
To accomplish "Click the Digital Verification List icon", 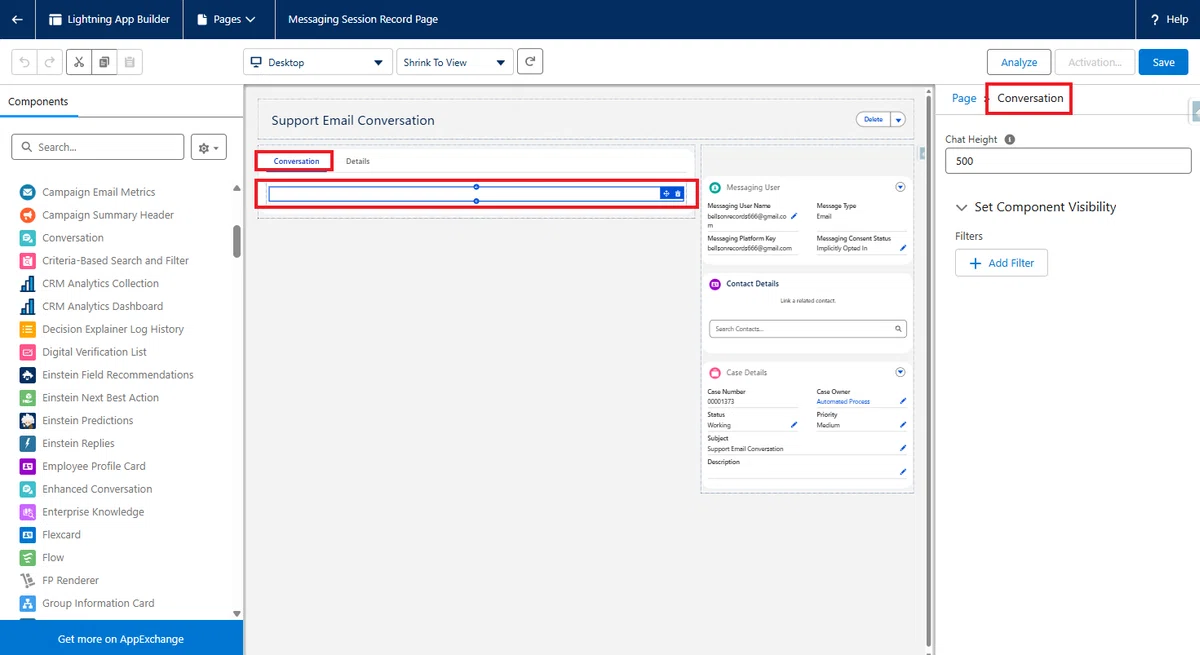I will point(27,352).
